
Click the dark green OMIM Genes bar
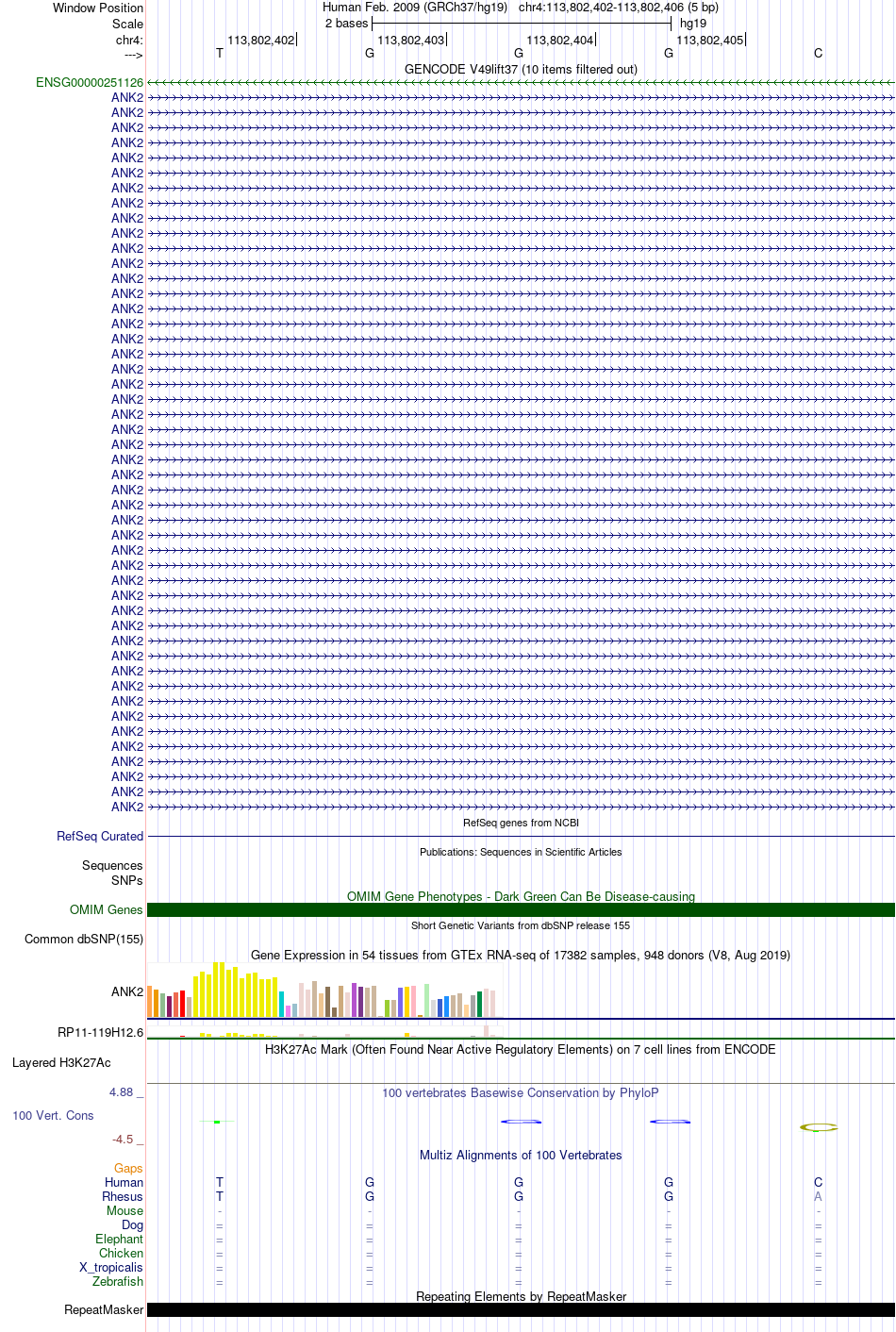click(x=521, y=910)
